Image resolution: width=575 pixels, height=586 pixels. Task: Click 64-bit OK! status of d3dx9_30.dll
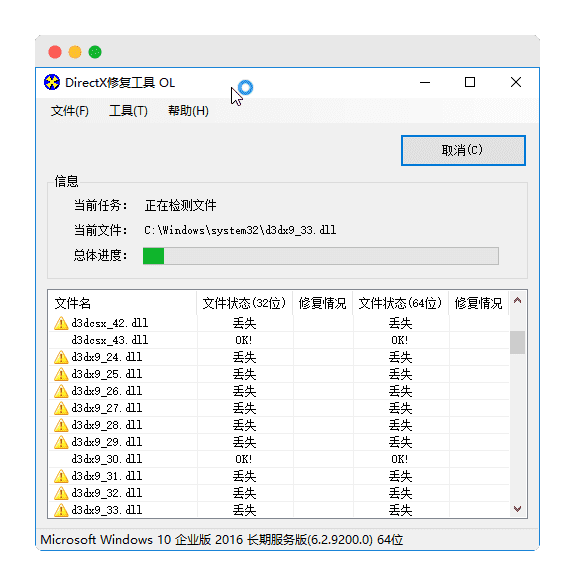pyautogui.click(x=400, y=459)
